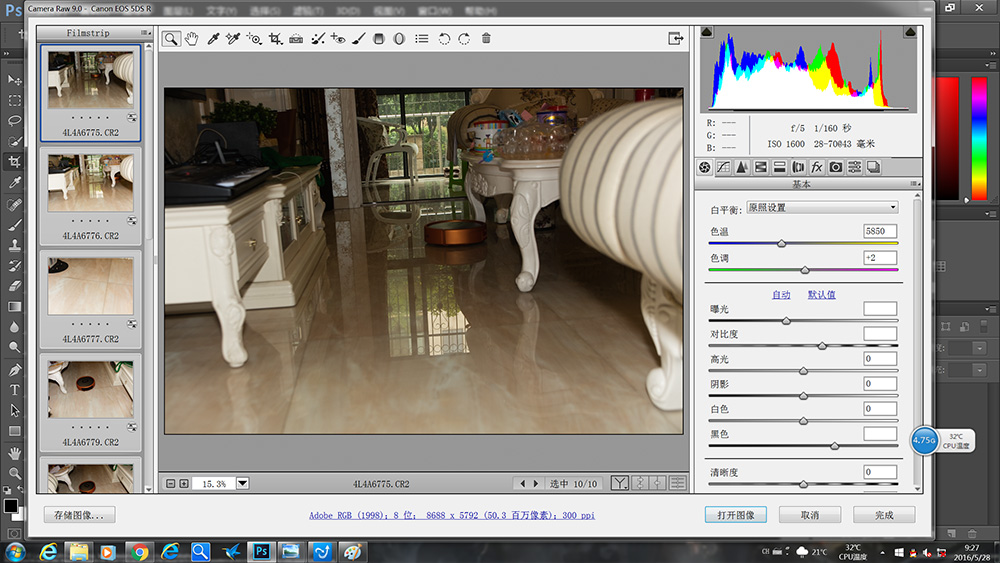Select the White Balance eyedropper tool
Viewport: 1000px width, 563px height.
[x=211, y=39]
